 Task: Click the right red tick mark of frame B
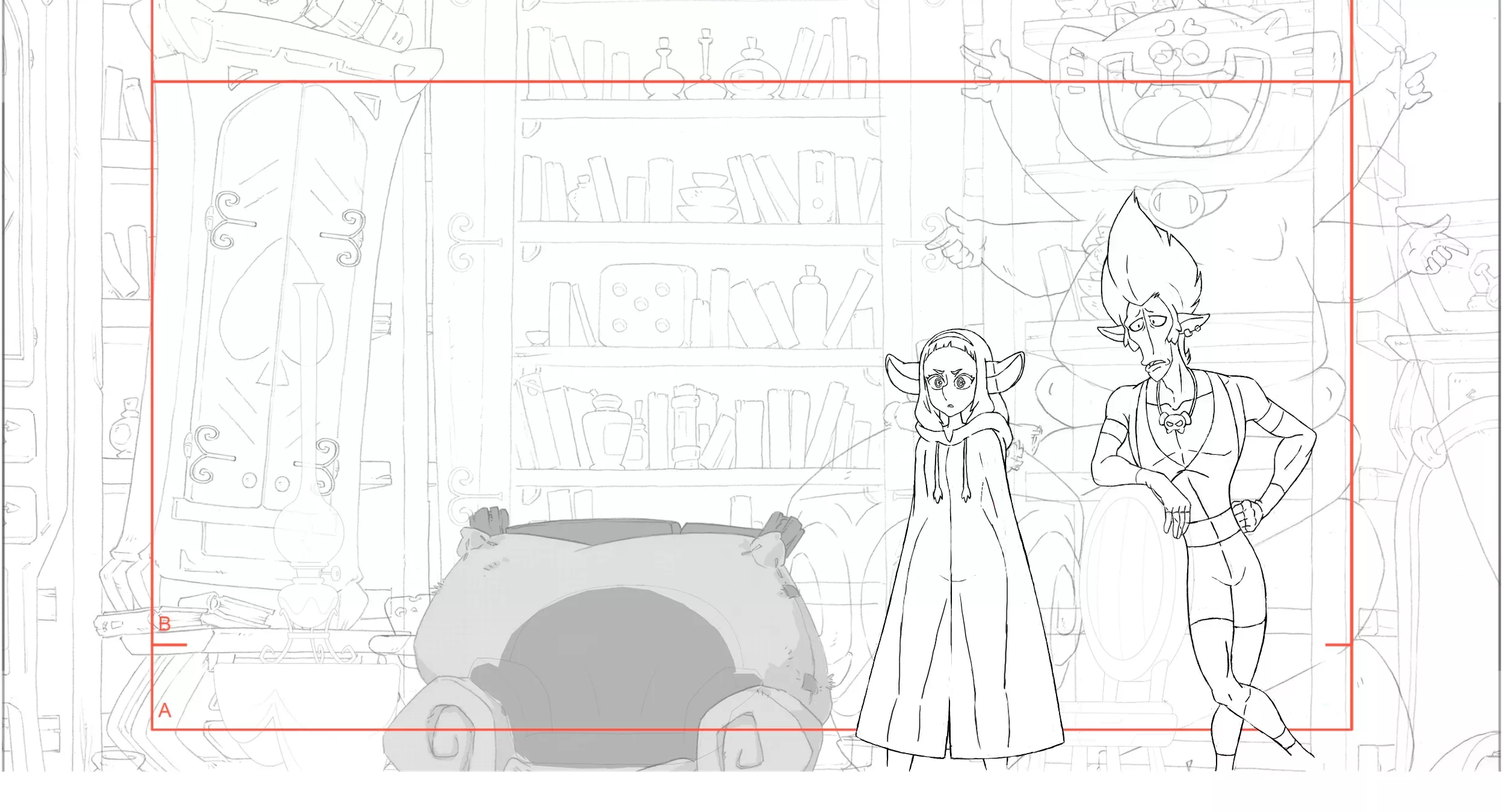coord(1338,645)
